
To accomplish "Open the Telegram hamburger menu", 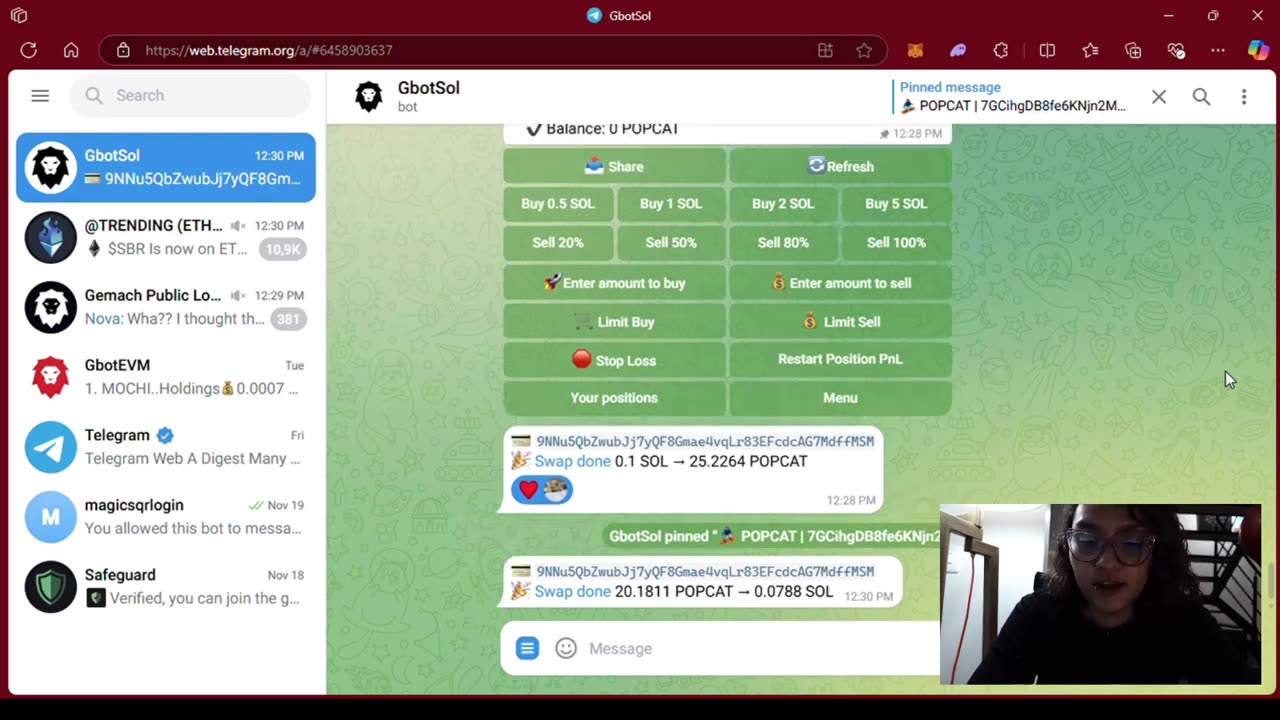I will 40,96.
